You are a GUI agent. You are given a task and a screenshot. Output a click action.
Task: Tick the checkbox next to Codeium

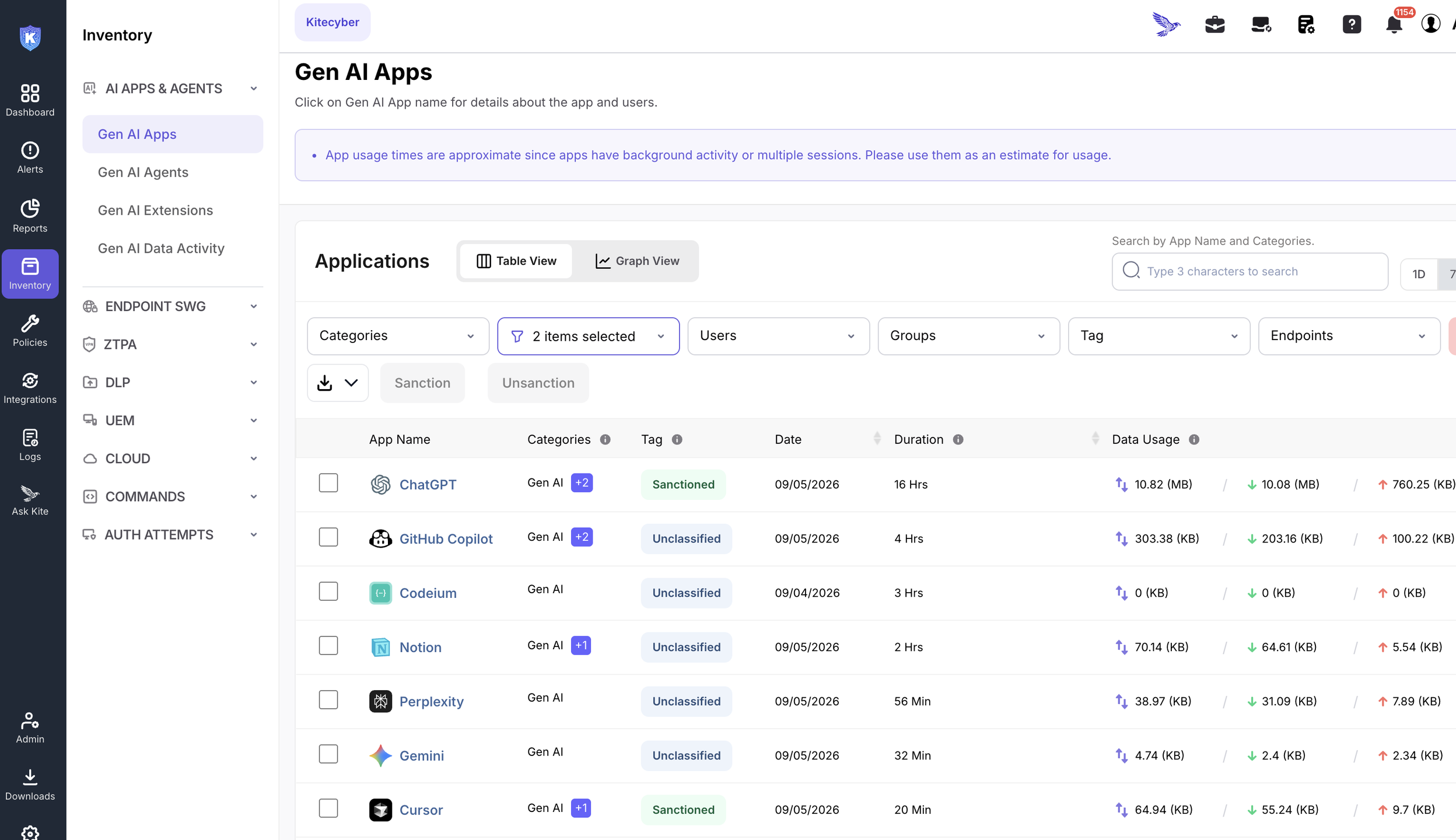pos(328,591)
